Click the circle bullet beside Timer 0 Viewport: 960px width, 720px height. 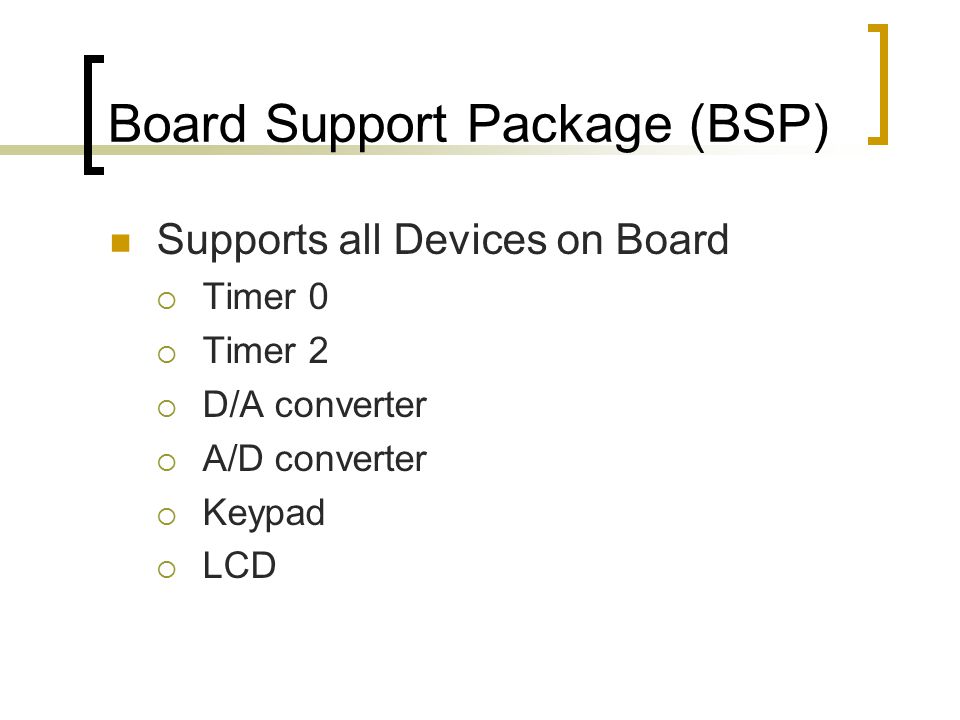167,300
